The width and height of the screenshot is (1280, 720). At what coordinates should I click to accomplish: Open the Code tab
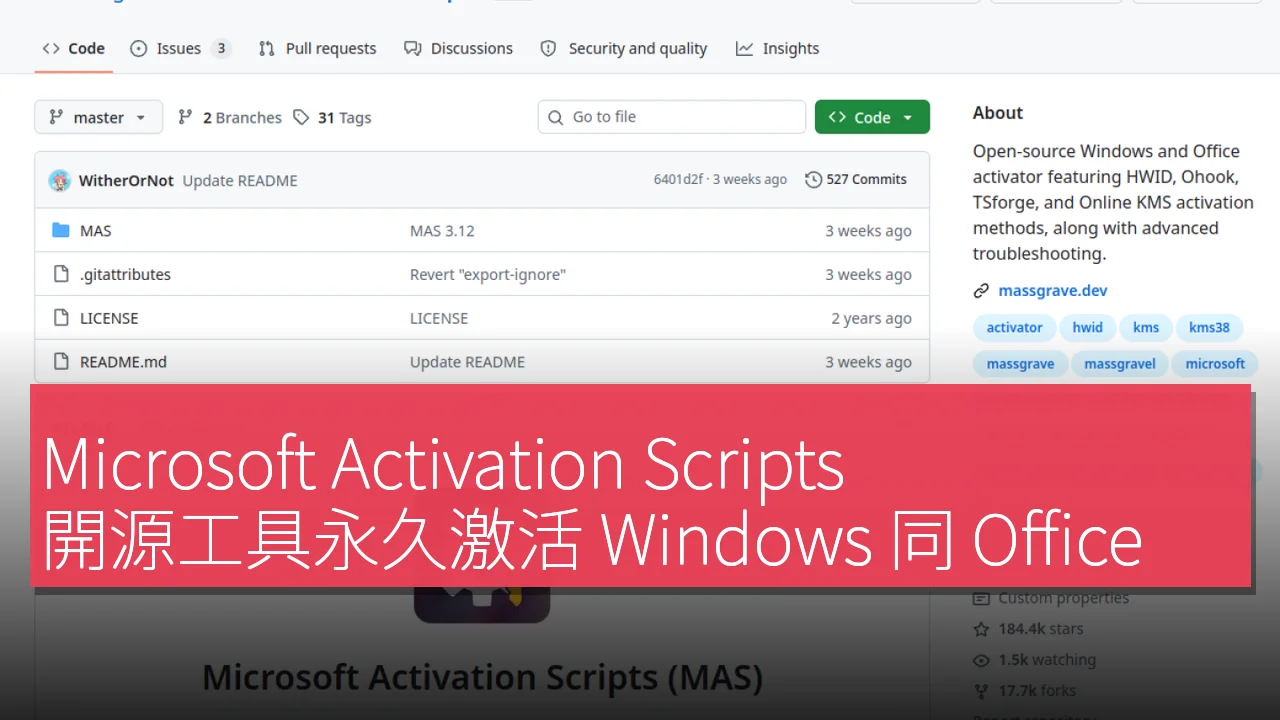point(74,48)
